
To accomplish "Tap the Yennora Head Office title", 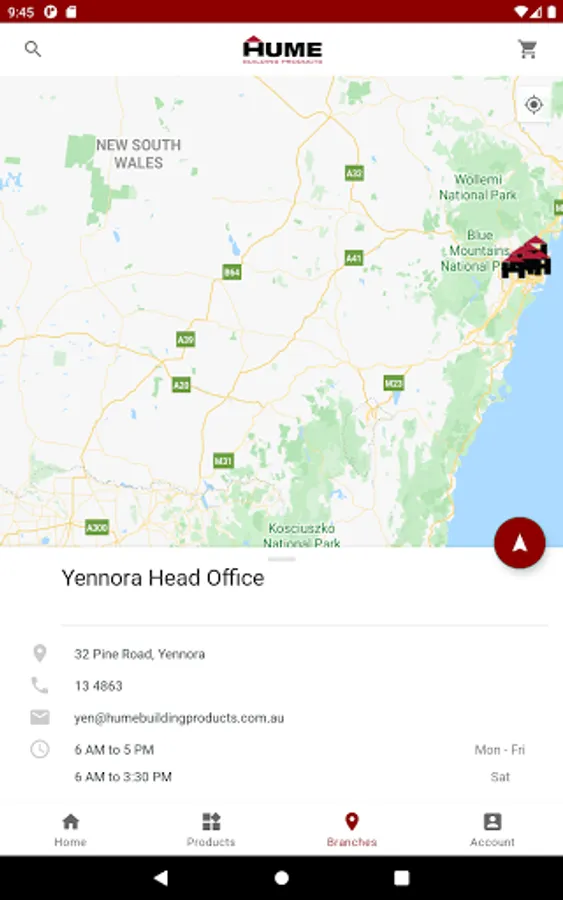I will [x=163, y=578].
